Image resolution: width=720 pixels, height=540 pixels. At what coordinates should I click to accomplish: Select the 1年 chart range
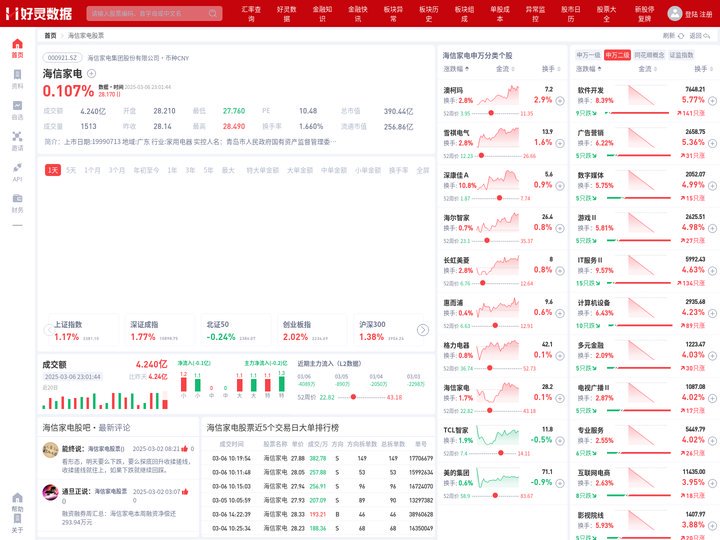click(x=172, y=170)
